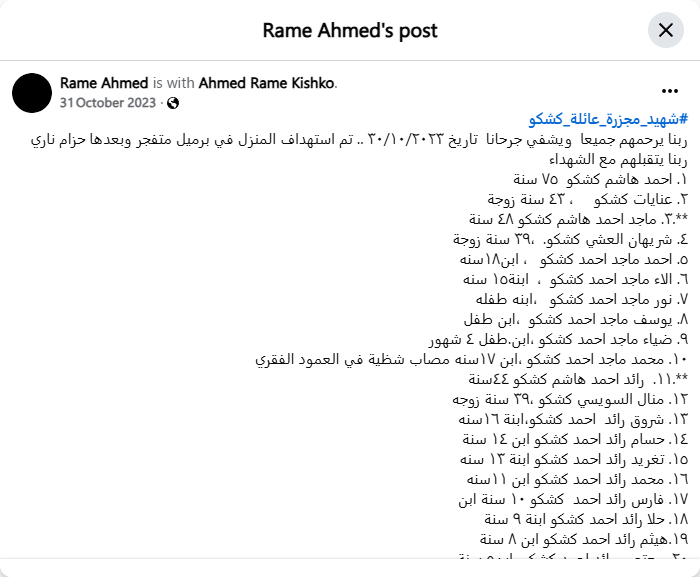Click list entry ١٨ naming حلا رائد احمد
The height and width of the screenshot is (577, 700).
(x=586, y=520)
